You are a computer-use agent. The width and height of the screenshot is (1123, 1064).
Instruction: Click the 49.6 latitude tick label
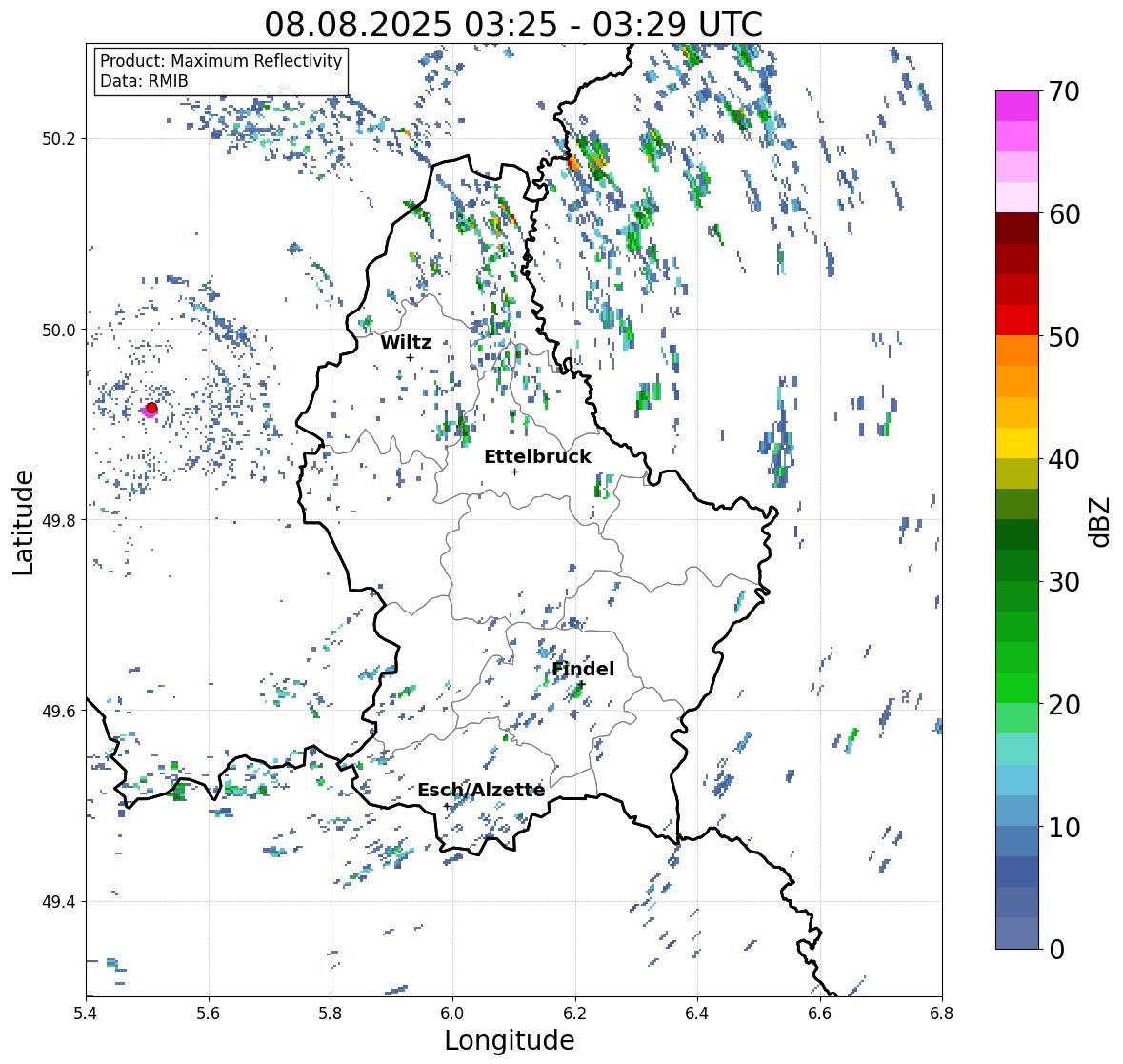click(59, 711)
